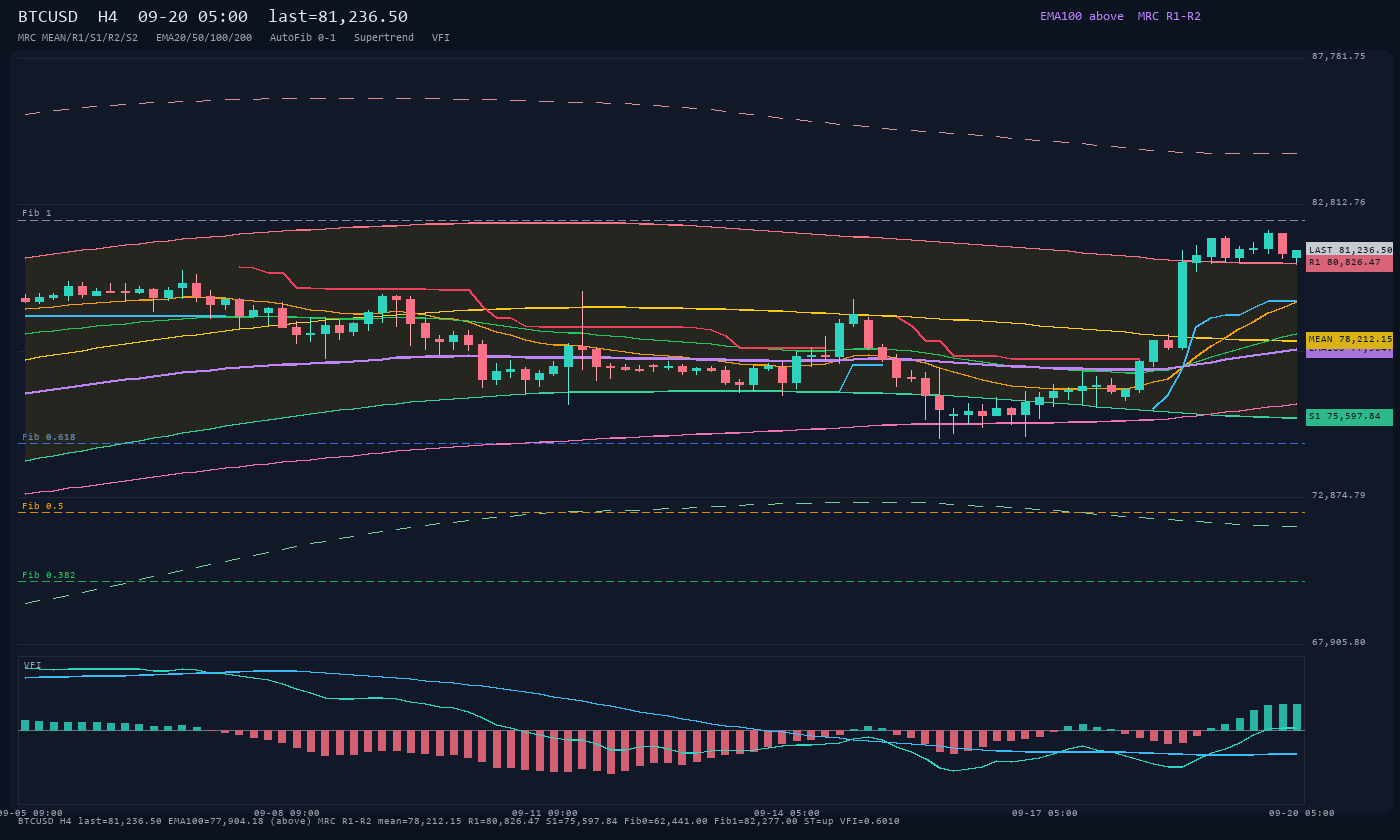Image resolution: width=1400 pixels, height=840 pixels.
Task: Click Fib1=82,277.00 in the bottom status line
Action: click(x=756, y=821)
